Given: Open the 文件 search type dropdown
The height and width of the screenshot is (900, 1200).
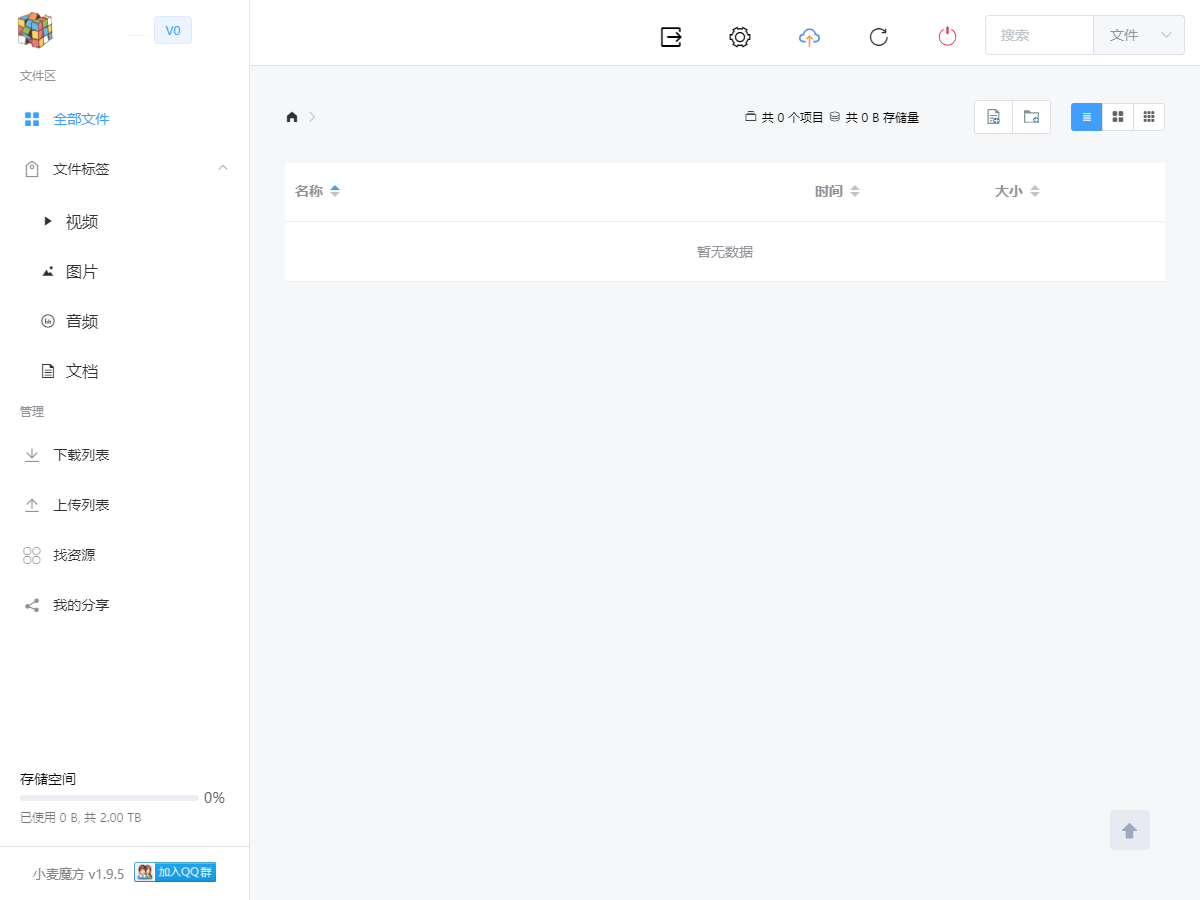Looking at the screenshot, I should (1138, 35).
